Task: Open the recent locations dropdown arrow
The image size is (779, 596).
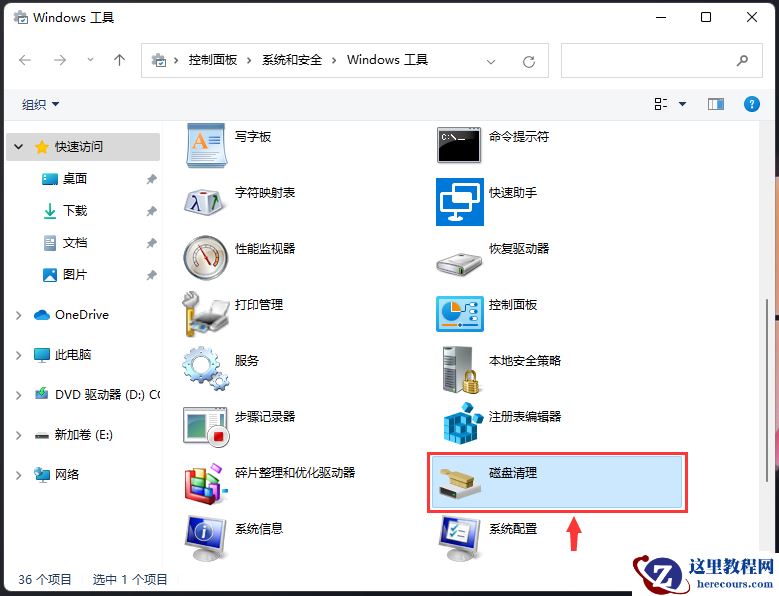Action: (90, 60)
